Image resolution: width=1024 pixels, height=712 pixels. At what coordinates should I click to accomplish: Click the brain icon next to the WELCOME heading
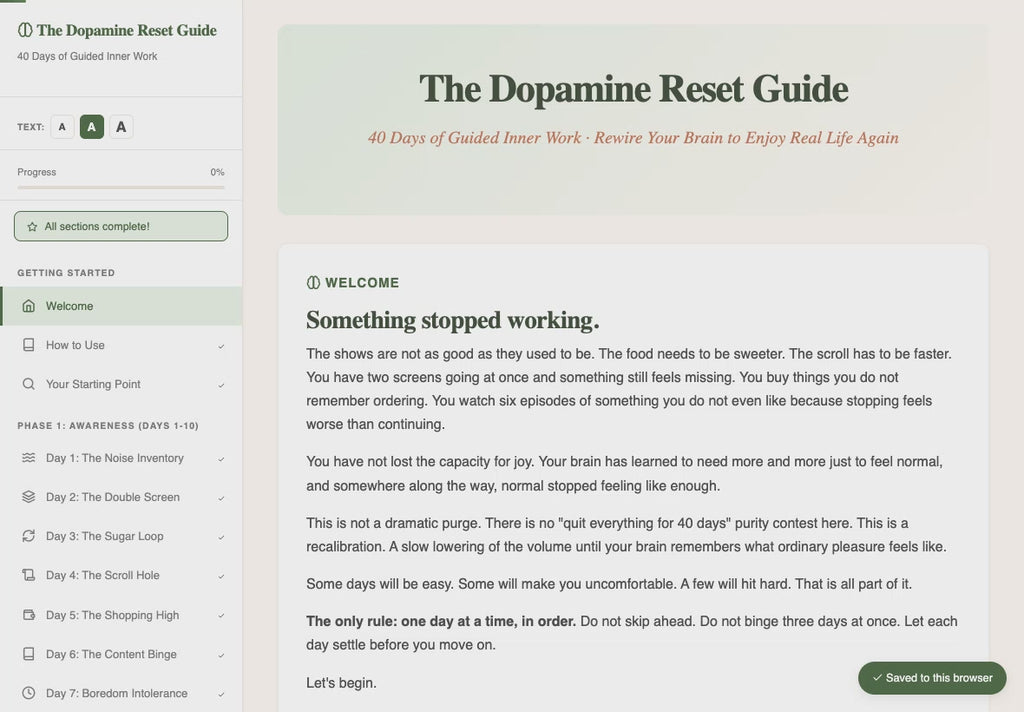click(x=313, y=282)
